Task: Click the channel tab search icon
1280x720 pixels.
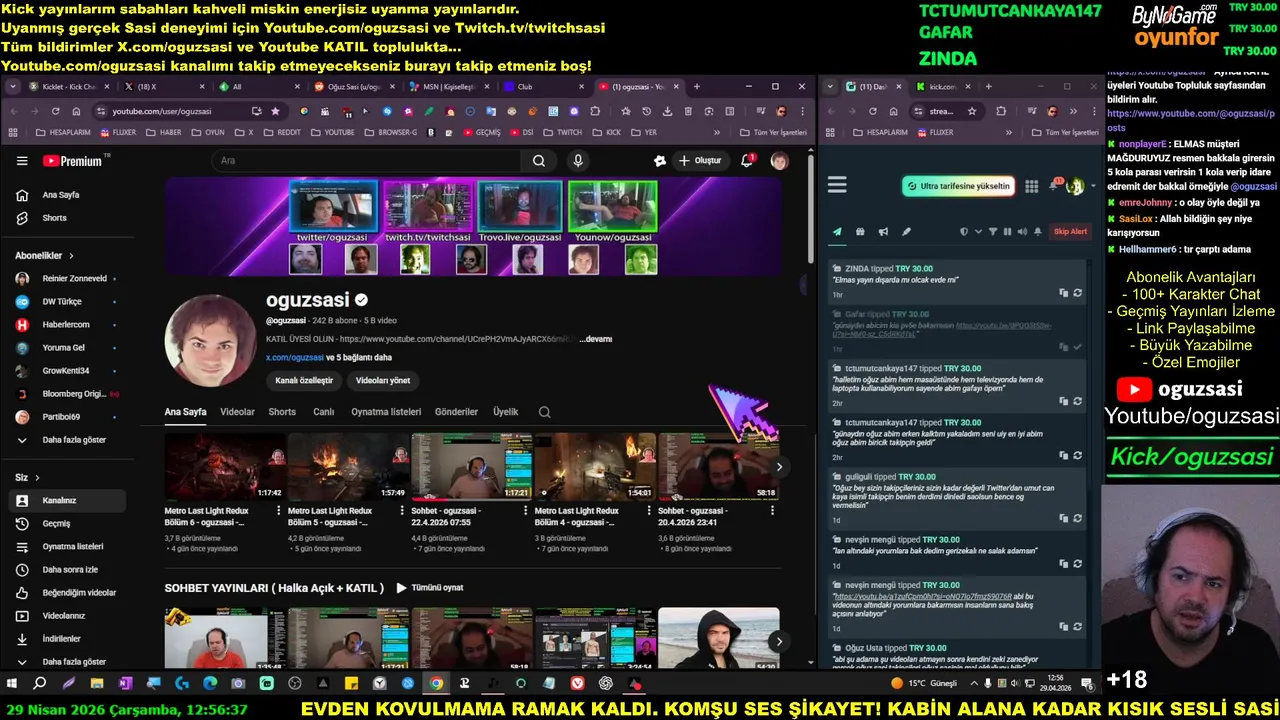Action: (x=545, y=412)
